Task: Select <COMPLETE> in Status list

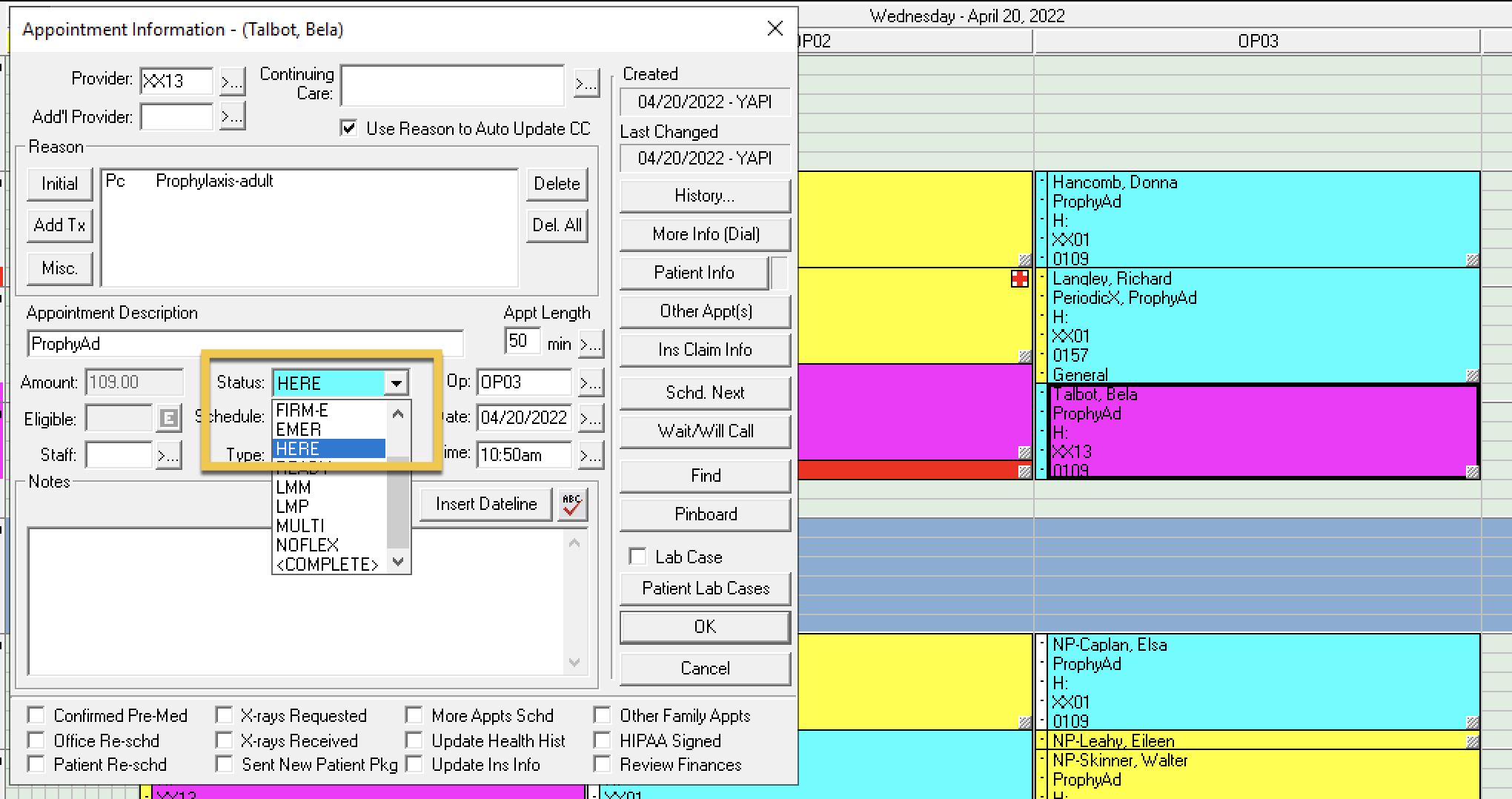Action: [x=330, y=565]
